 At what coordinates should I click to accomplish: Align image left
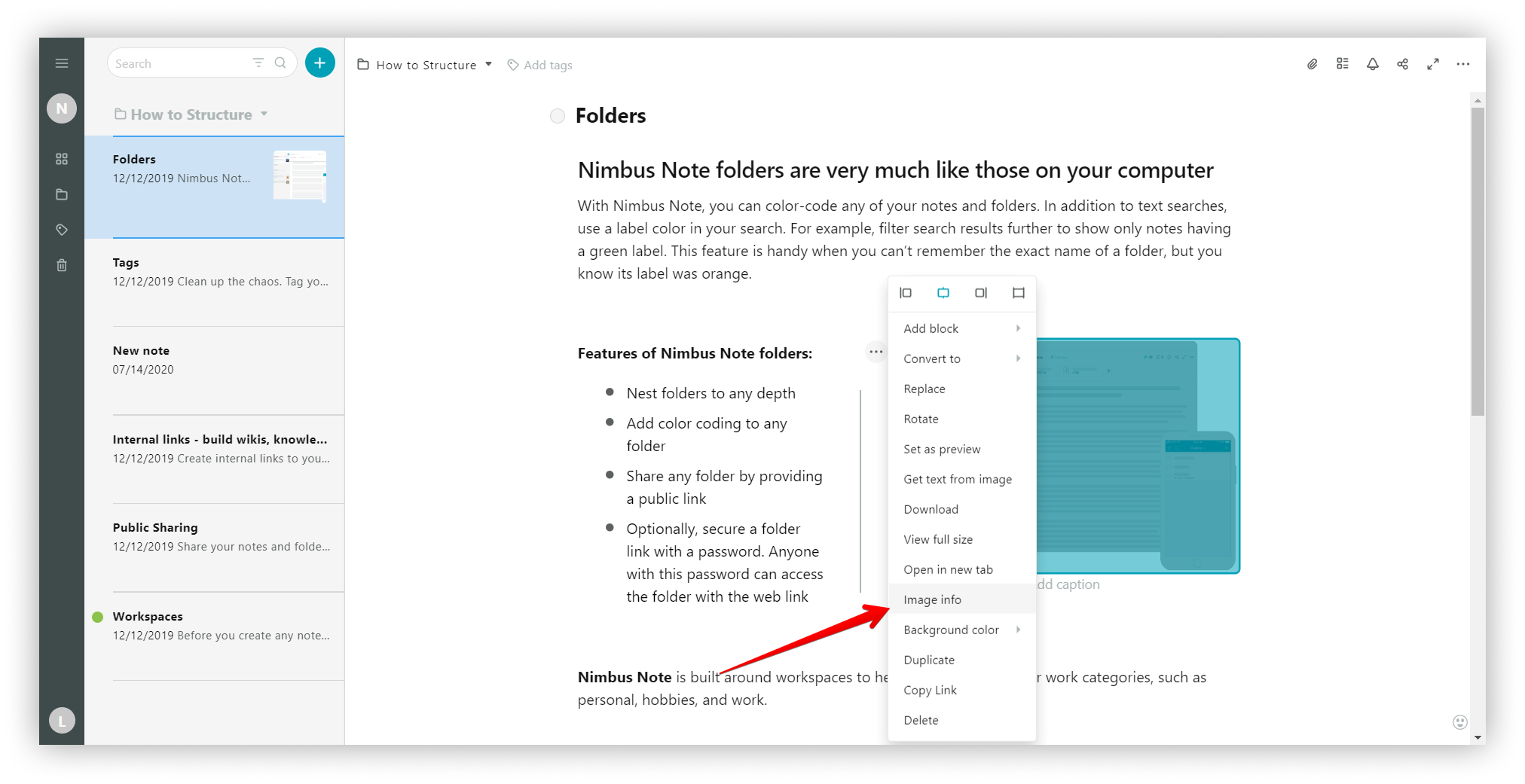click(x=906, y=293)
